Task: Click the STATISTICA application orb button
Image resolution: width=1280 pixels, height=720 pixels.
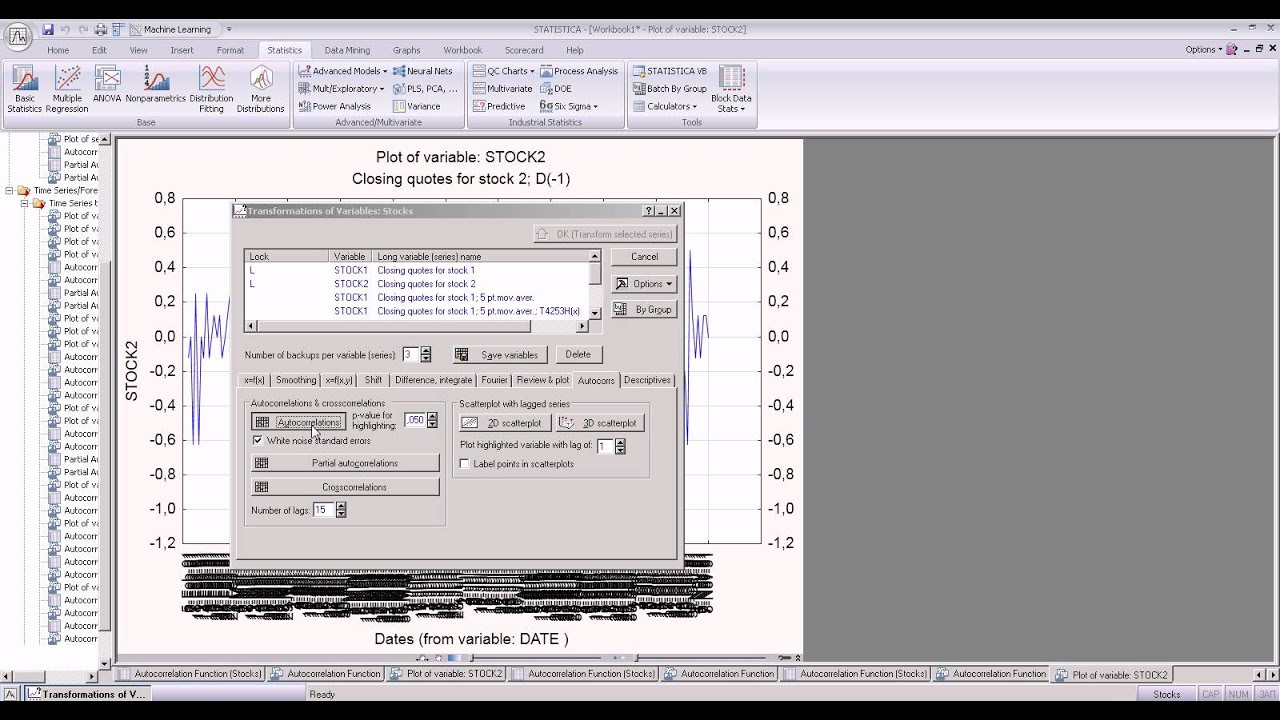Action: coord(17,37)
